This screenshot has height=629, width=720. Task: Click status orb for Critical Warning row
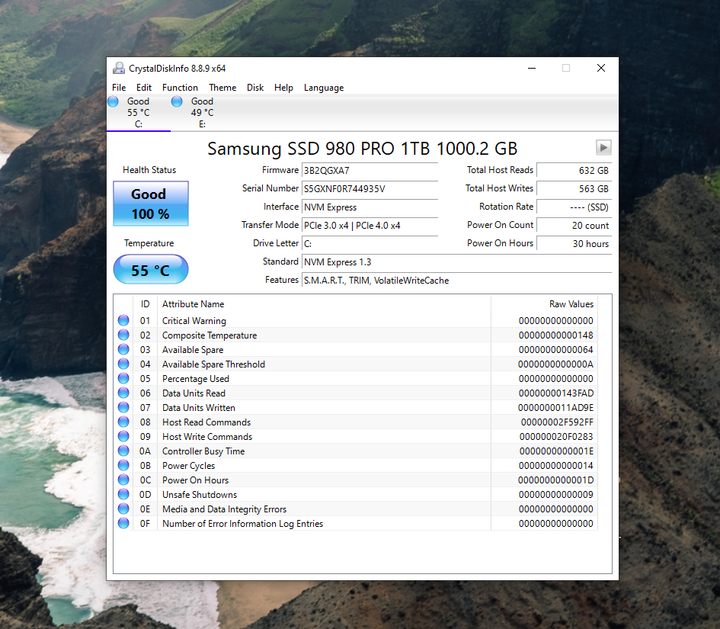pos(124,320)
